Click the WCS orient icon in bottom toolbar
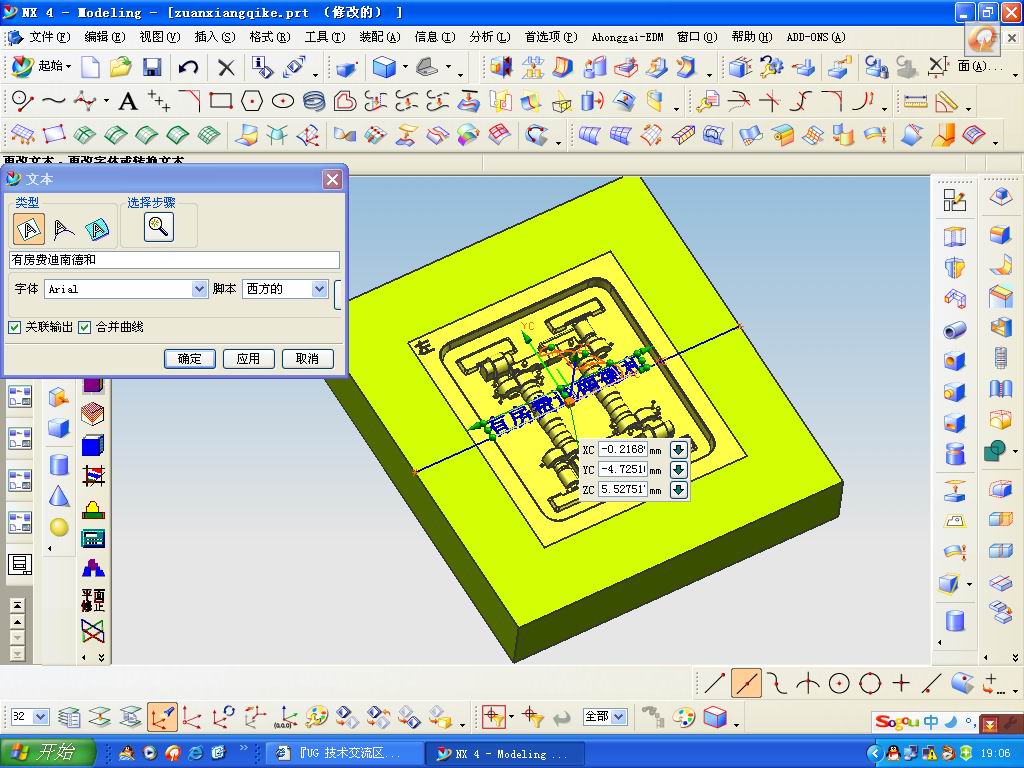The image size is (1024, 768). pyautogui.click(x=161, y=717)
